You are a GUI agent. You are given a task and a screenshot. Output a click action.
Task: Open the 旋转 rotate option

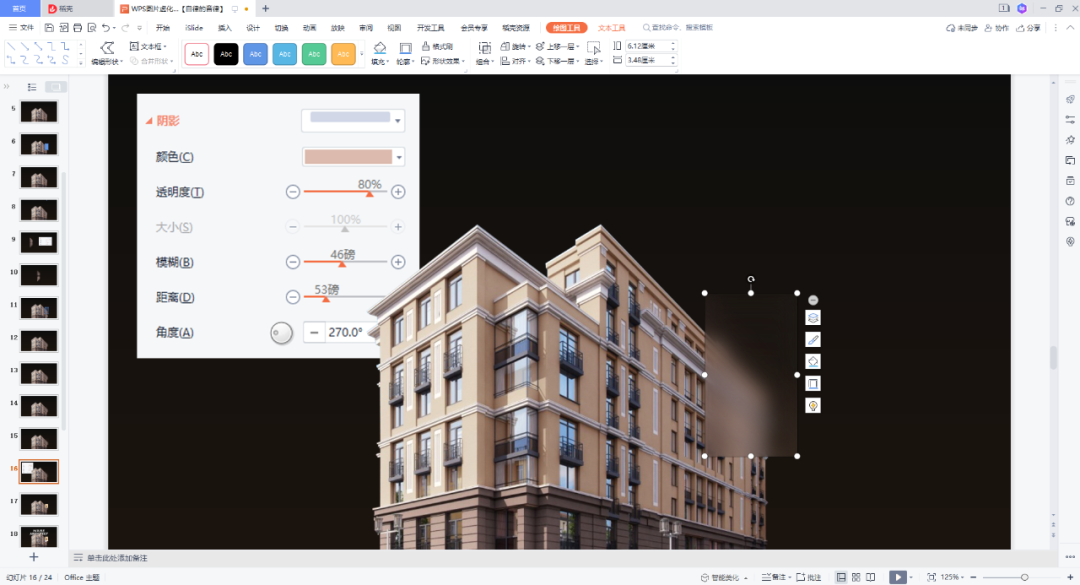pyautogui.click(x=515, y=46)
